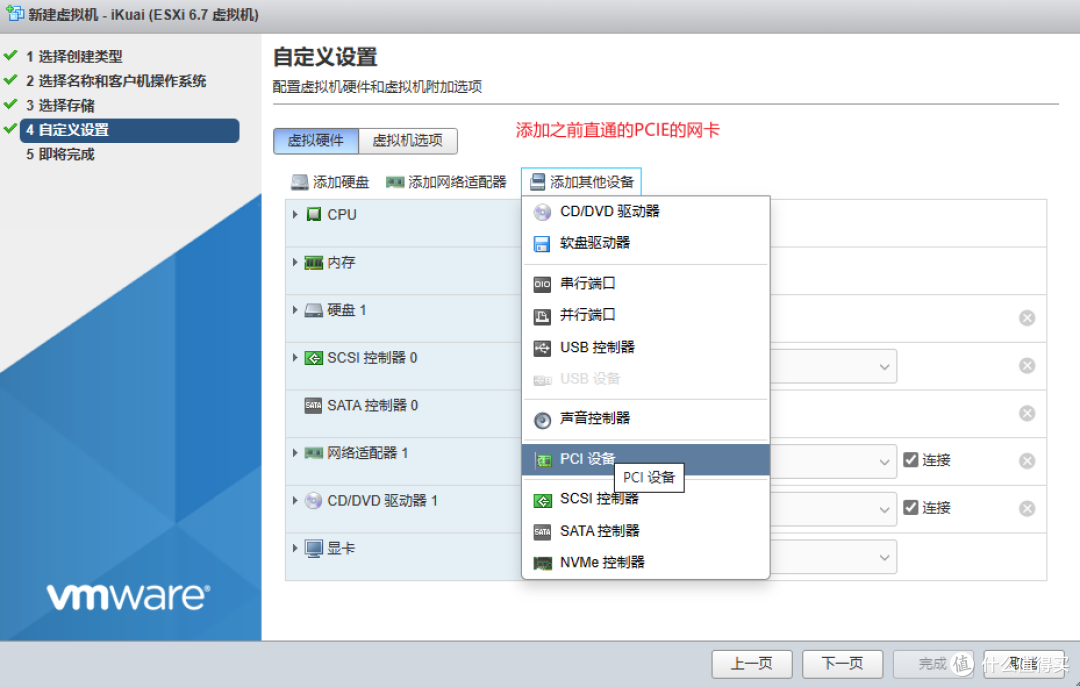Remove 硬盘 1 using its x icon

coord(1027,317)
